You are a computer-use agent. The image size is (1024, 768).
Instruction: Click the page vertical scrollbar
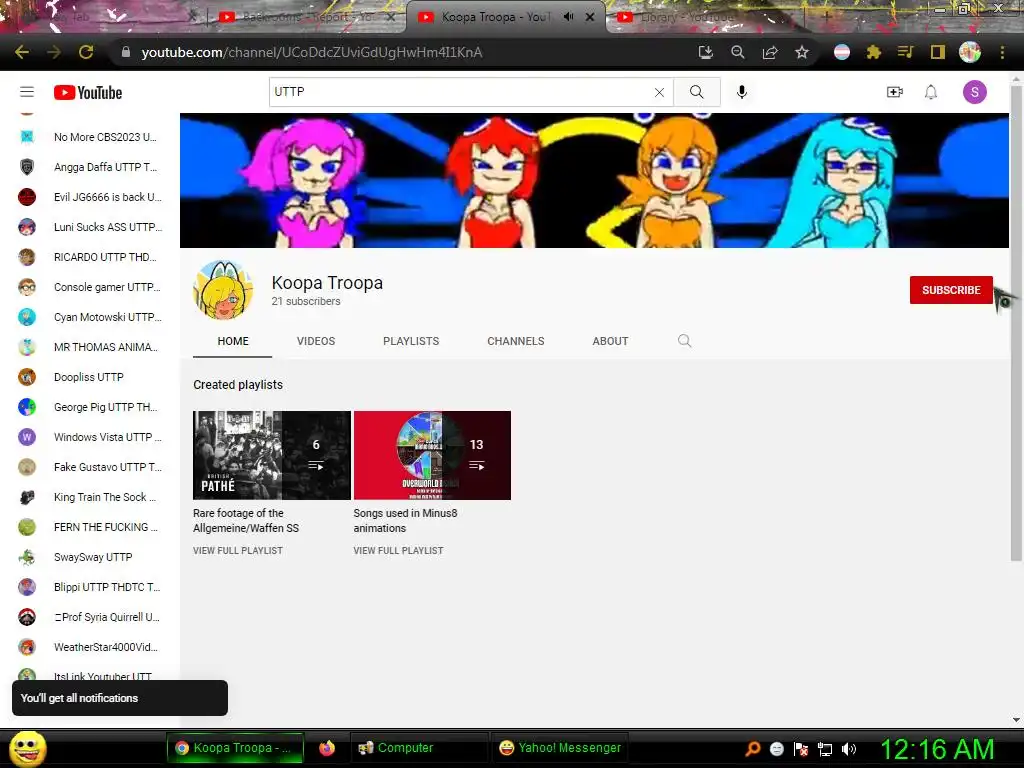pos(1016,322)
